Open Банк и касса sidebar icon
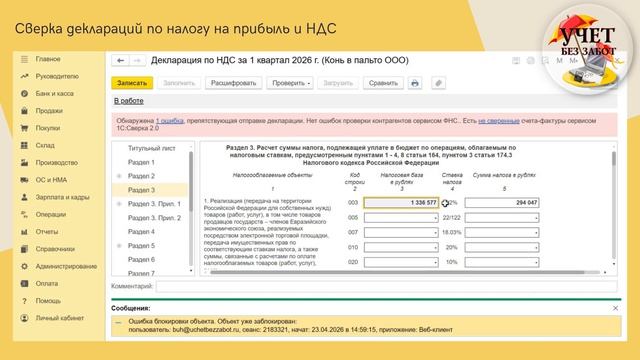 pos(24,93)
